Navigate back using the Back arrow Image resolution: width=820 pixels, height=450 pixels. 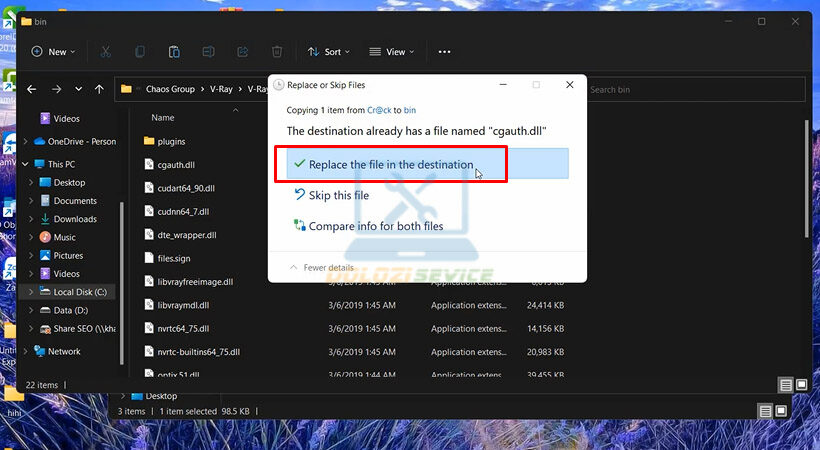click(x=32, y=89)
